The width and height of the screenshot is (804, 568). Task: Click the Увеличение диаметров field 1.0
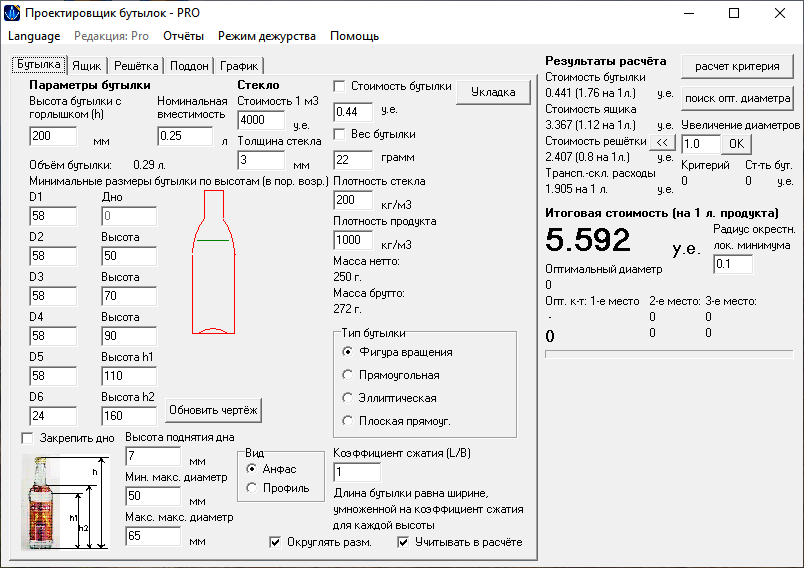point(701,144)
